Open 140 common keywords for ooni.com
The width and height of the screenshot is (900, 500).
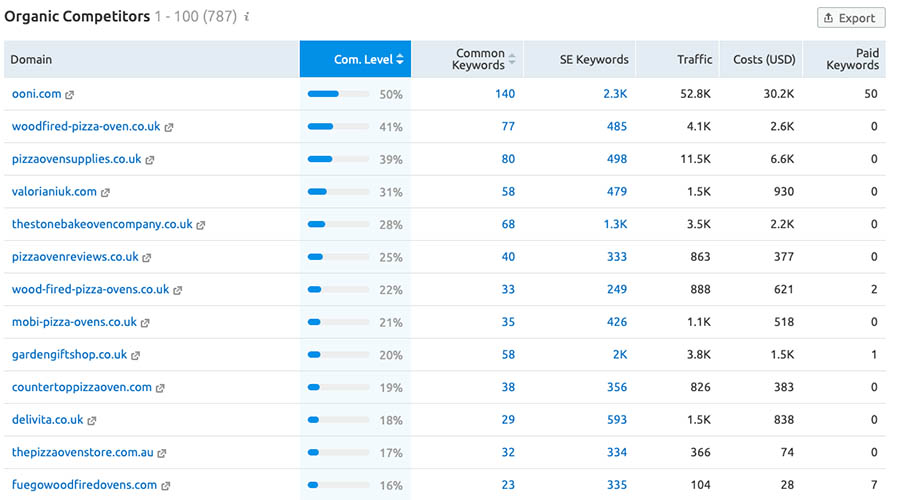505,94
